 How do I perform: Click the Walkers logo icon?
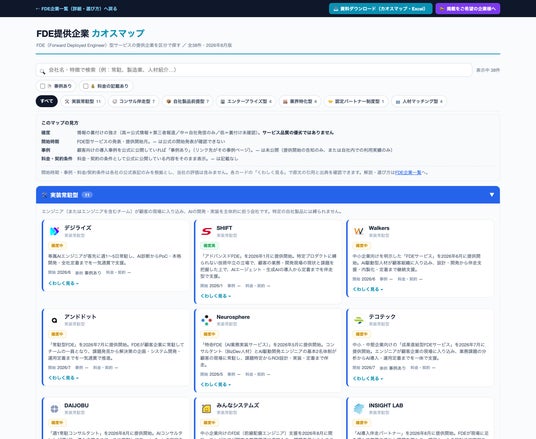tap(359, 231)
